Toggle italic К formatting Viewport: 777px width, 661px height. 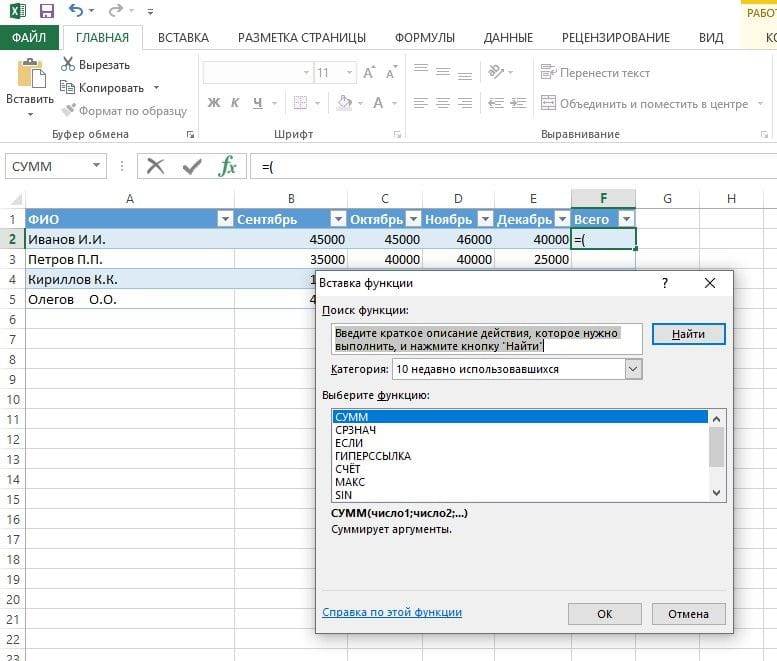235,103
